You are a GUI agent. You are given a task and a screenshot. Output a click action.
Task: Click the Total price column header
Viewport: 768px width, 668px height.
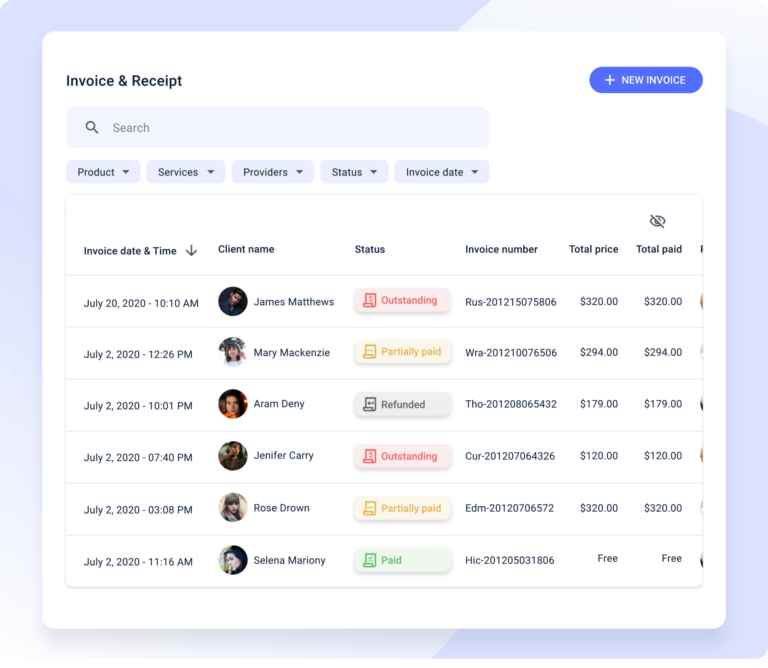pyautogui.click(x=593, y=250)
